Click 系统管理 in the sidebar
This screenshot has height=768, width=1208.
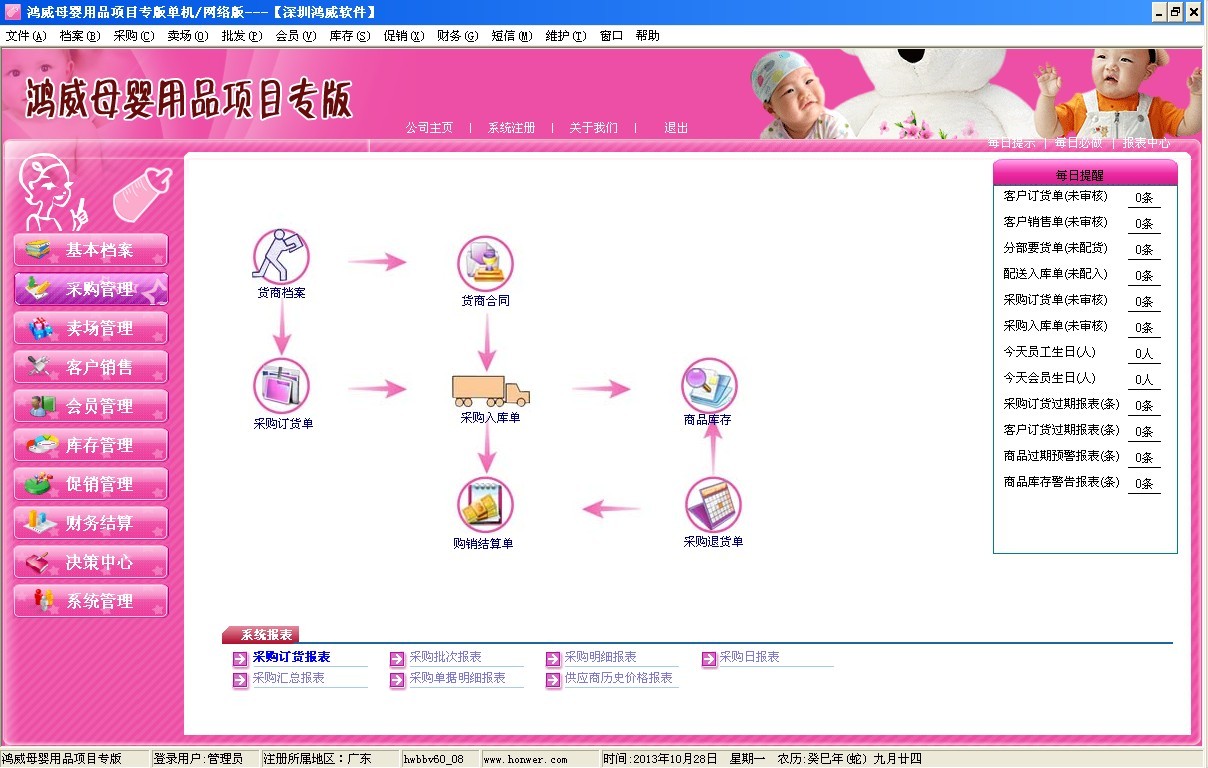(x=91, y=601)
